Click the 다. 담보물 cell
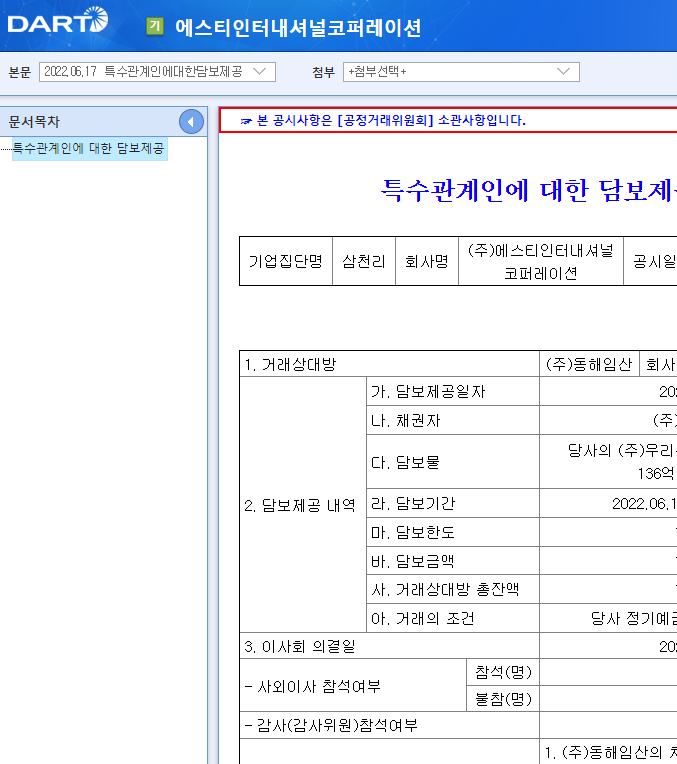This screenshot has width=677, height=764. 453,461
